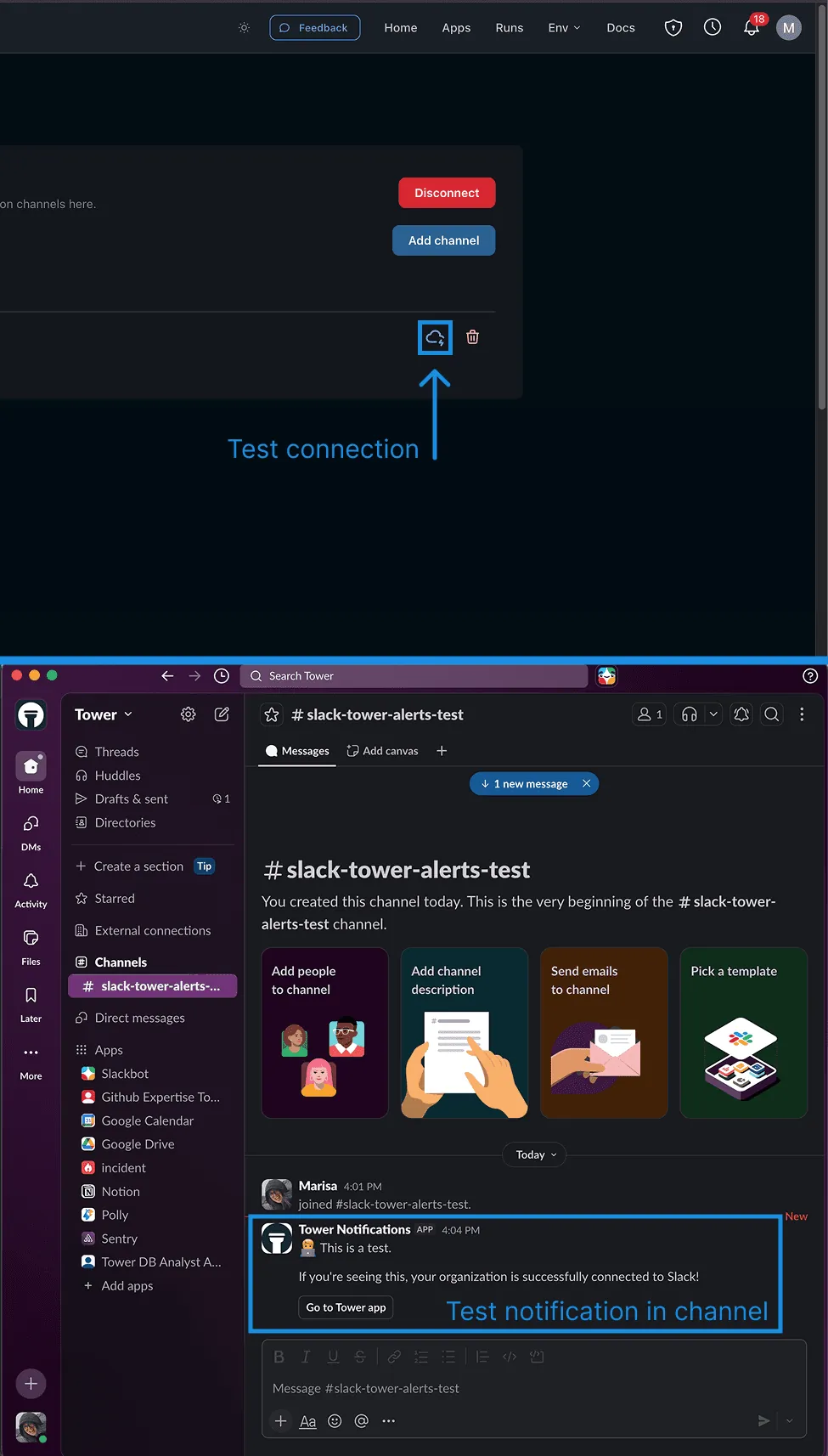Open Slack sidebar settings gear
This screenshot has width=828, height=1456.
point(189,714)
